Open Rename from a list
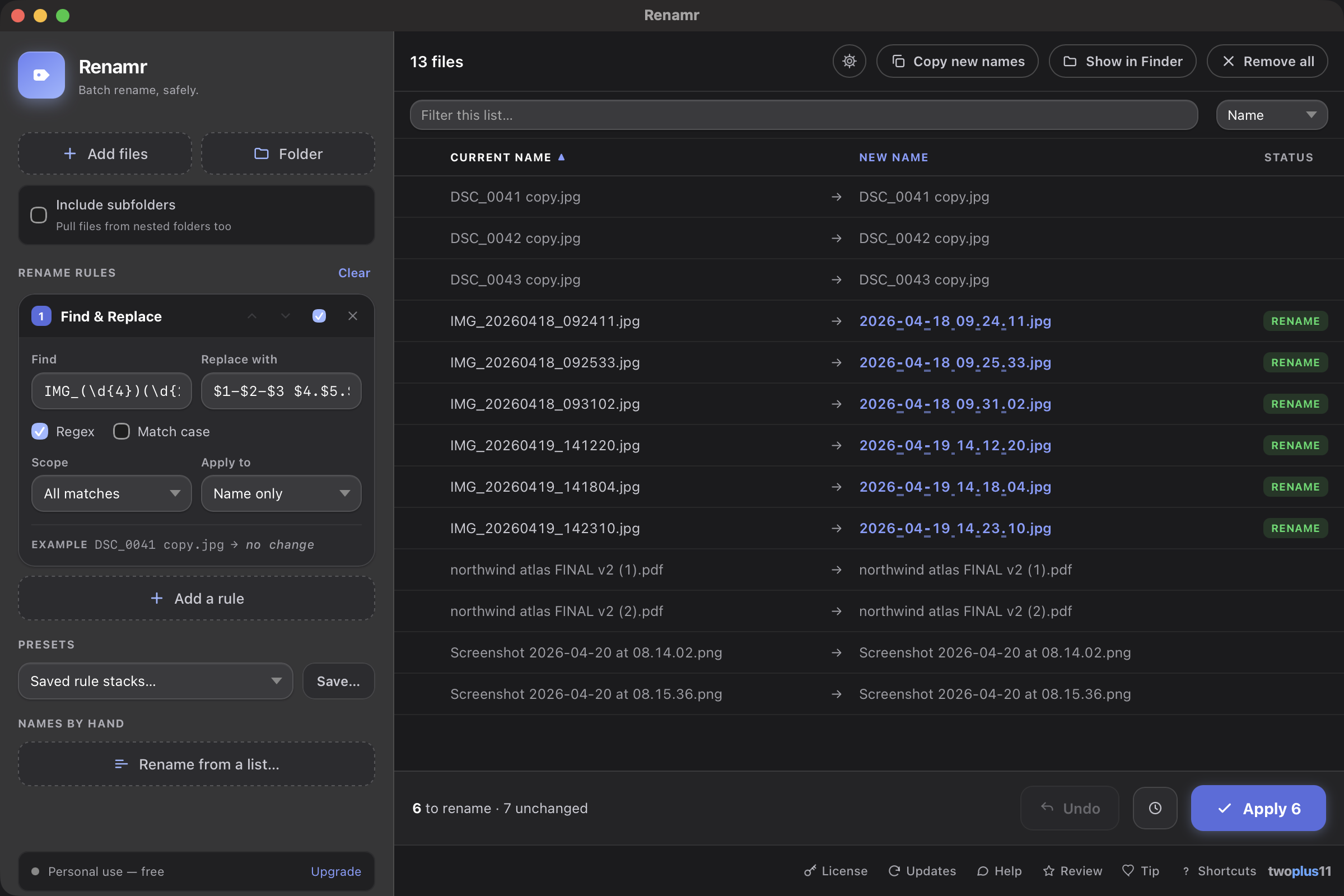 [x=197, y=764]
